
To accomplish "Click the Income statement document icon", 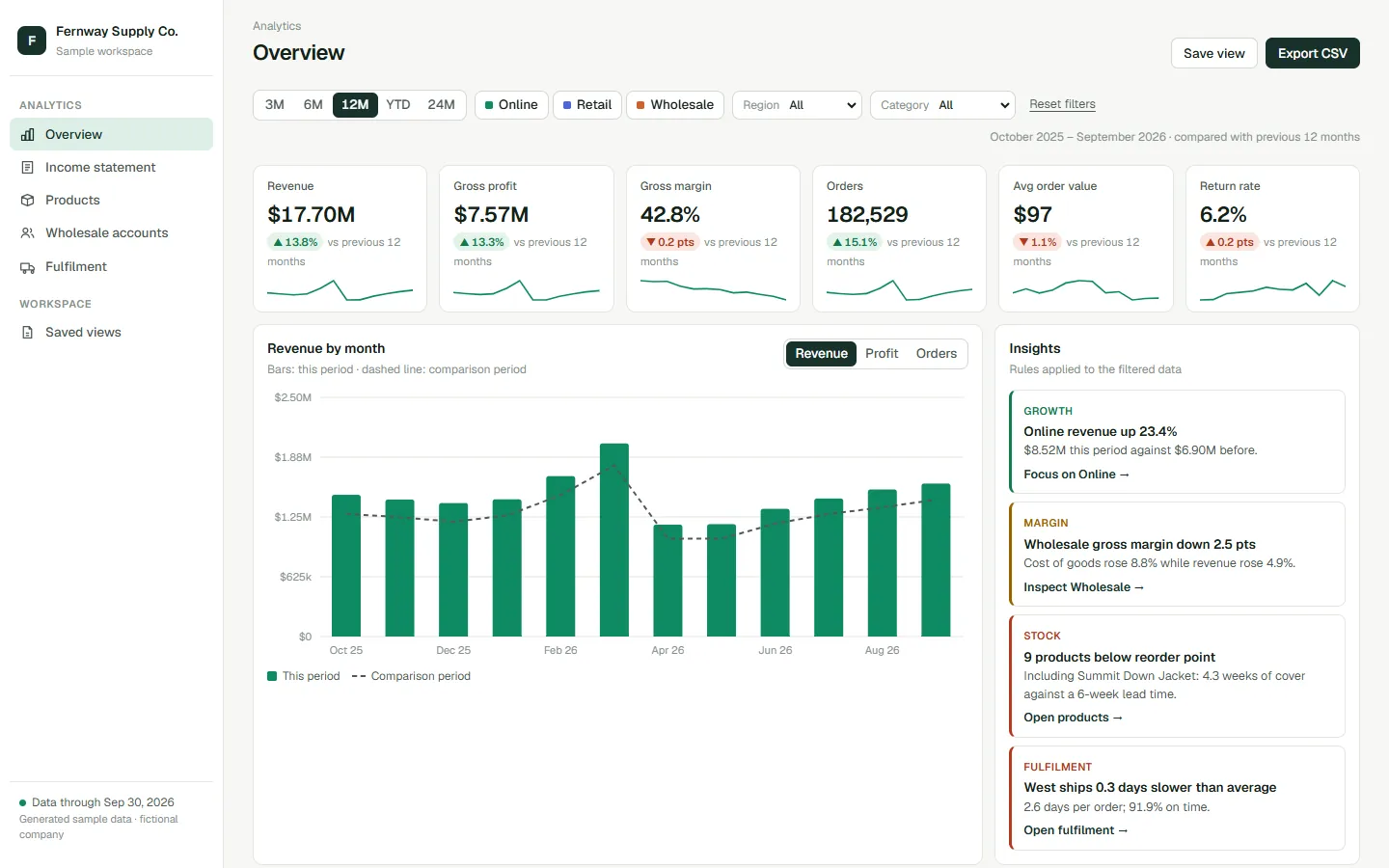I will point(28,168).
